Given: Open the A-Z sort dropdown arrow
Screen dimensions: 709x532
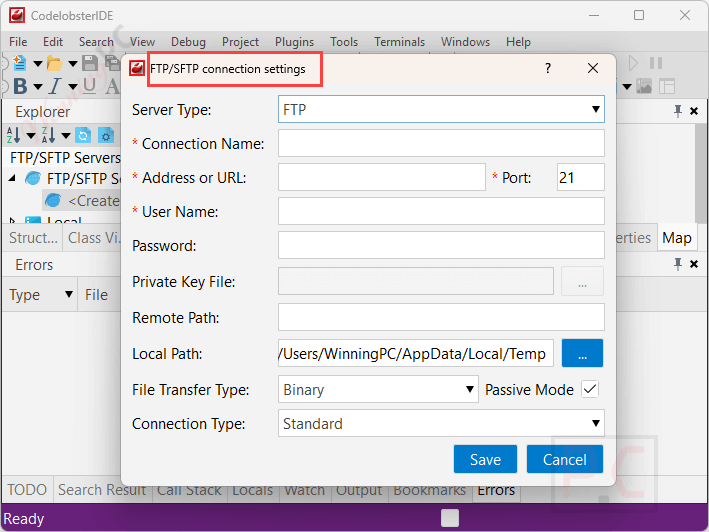Looking at the screenshot, I should (x=31, y=136).
